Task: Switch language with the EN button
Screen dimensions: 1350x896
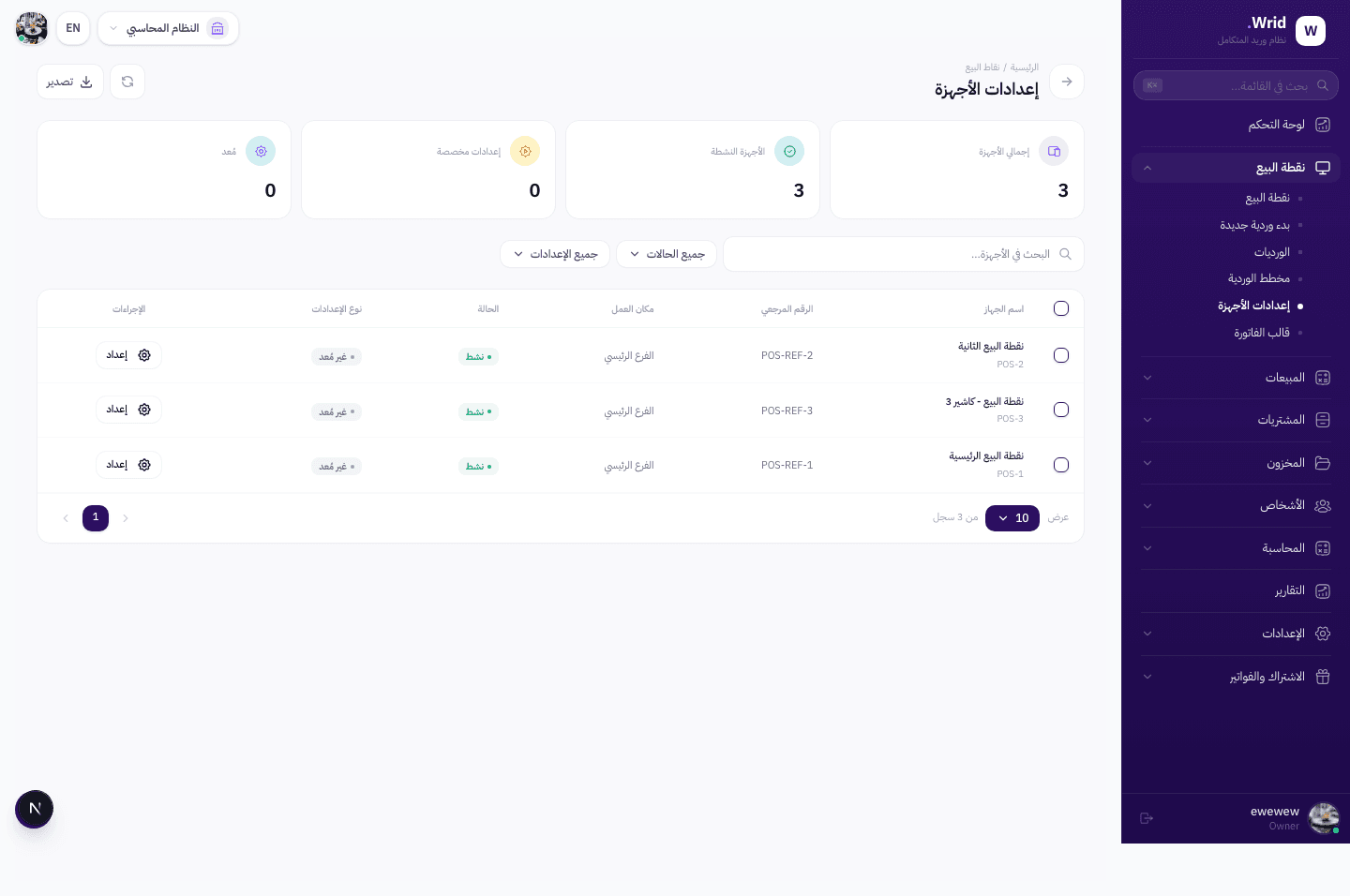Action: (x=73, y=28)
